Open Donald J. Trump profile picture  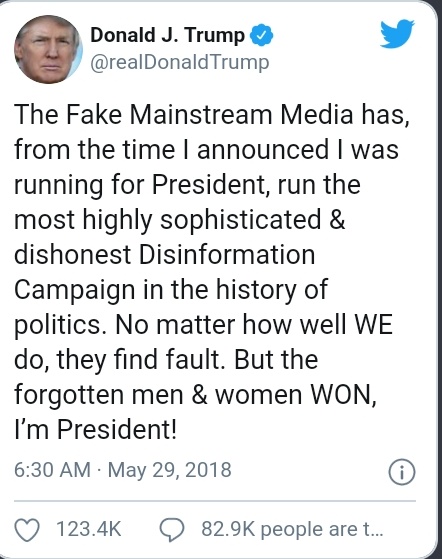(x=48, y=49)
